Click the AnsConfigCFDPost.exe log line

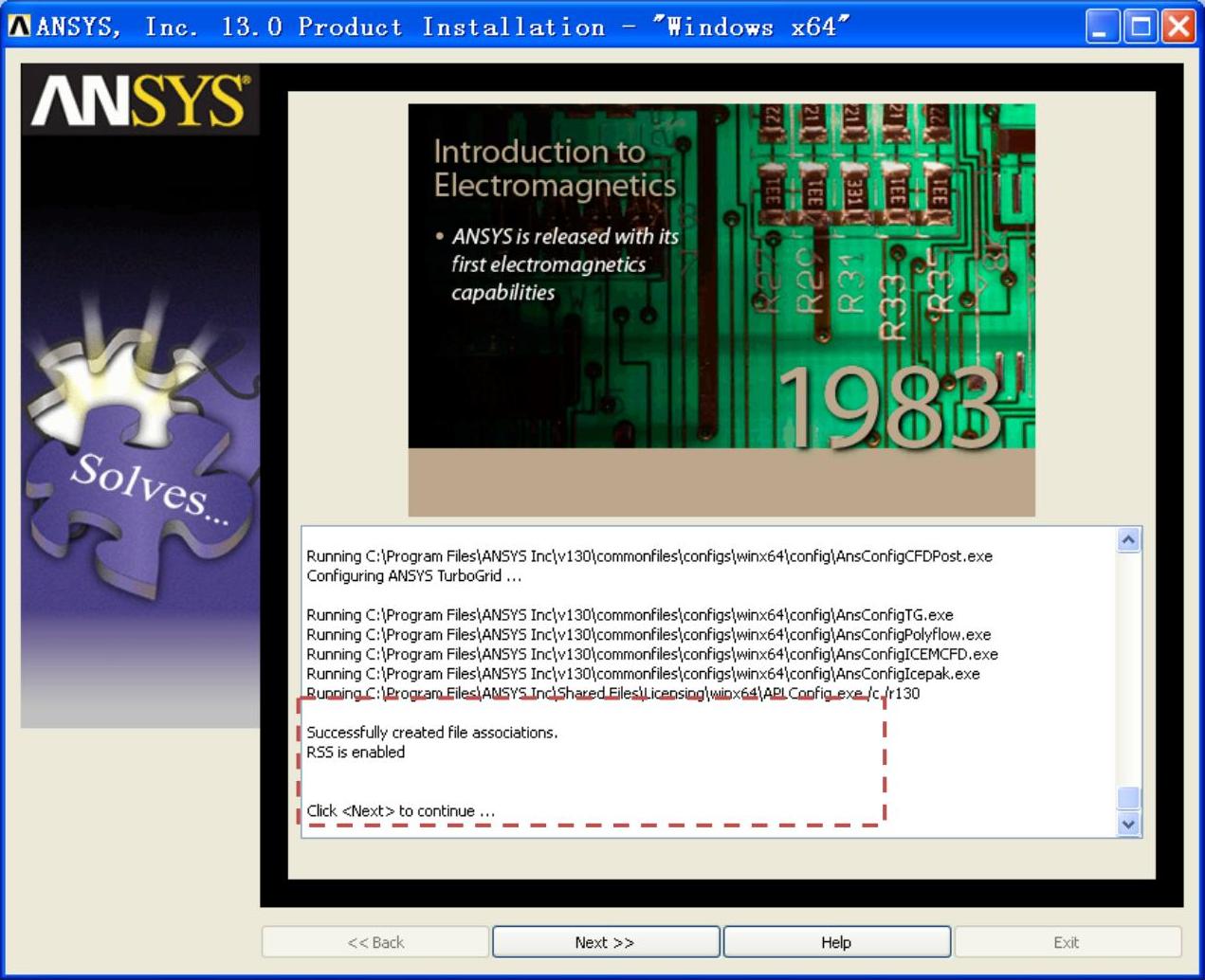649,556
